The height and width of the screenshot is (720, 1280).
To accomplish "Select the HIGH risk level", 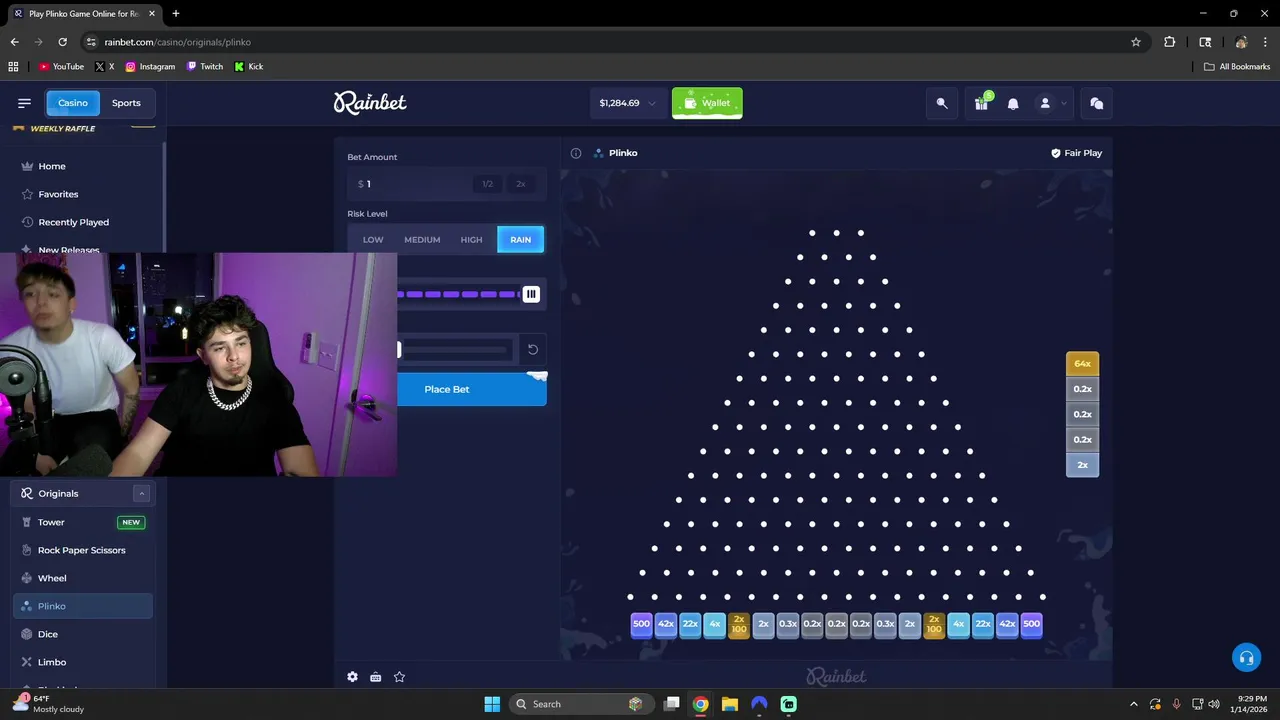I will pos(471,240).
